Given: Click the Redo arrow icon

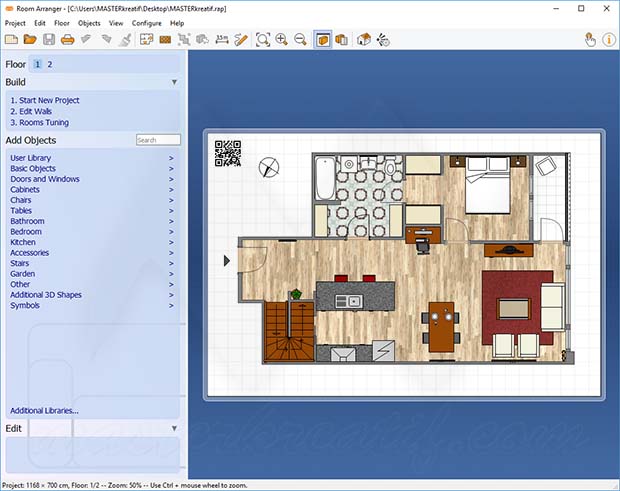Looking at the screenshot, I should pyautogui.click(x=106, y=39).
